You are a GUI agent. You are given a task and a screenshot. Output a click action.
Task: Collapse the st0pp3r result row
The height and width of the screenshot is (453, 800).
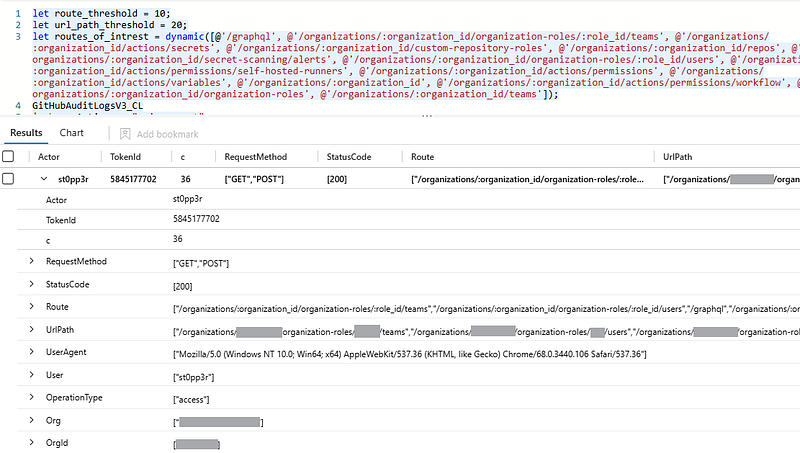[x=44, y=179]
